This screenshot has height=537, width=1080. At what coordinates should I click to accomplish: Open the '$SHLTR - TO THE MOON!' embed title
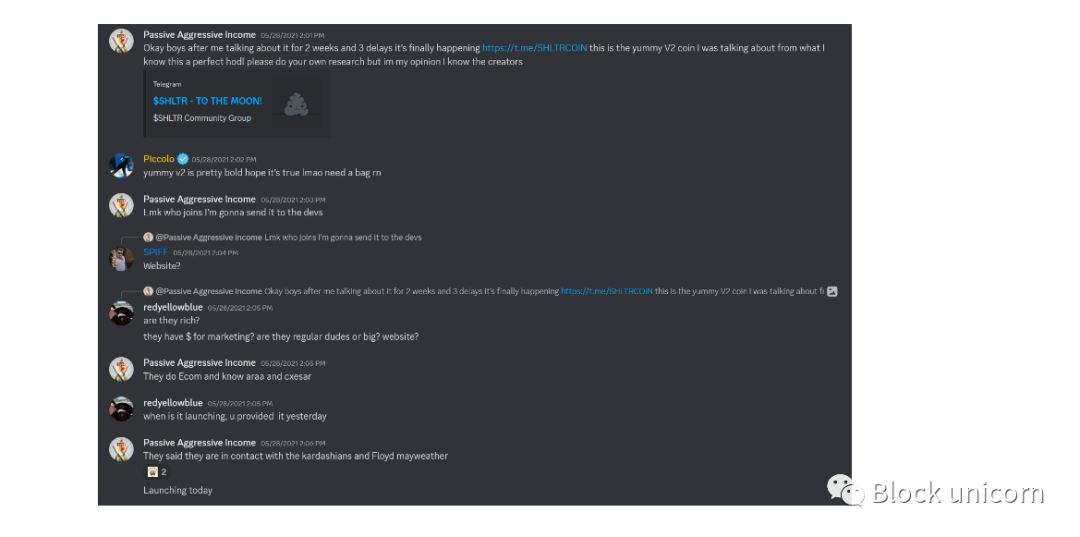click(207, 101)
